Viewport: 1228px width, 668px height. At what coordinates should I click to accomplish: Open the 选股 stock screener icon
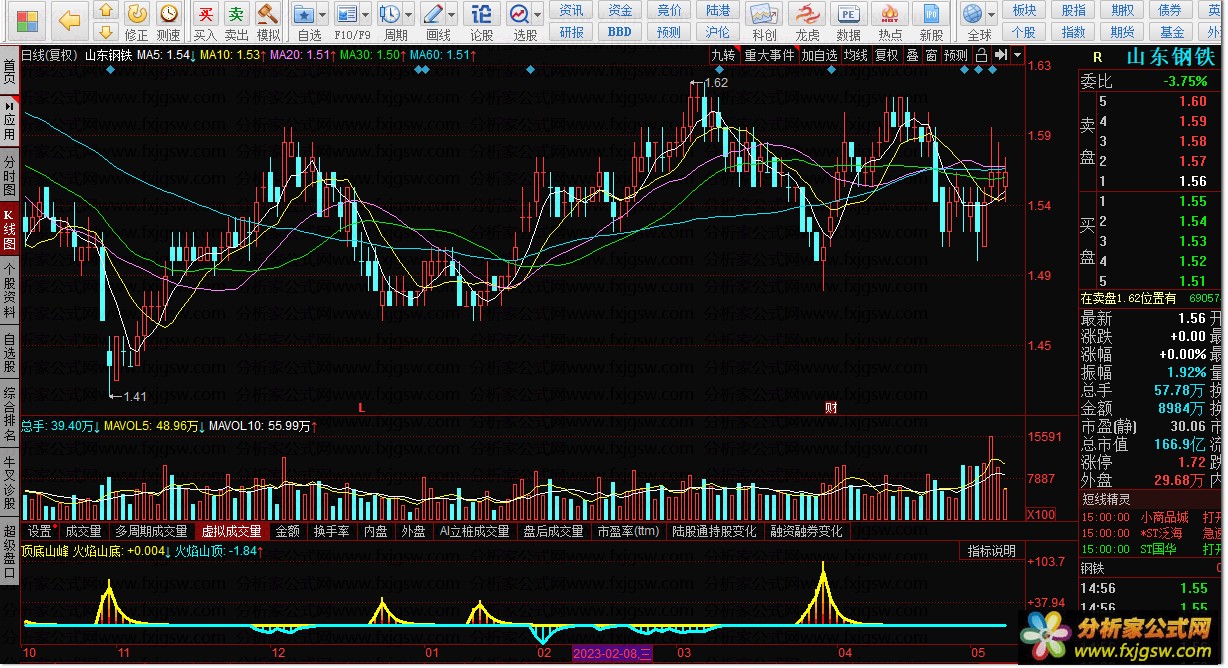coord(519,14)
